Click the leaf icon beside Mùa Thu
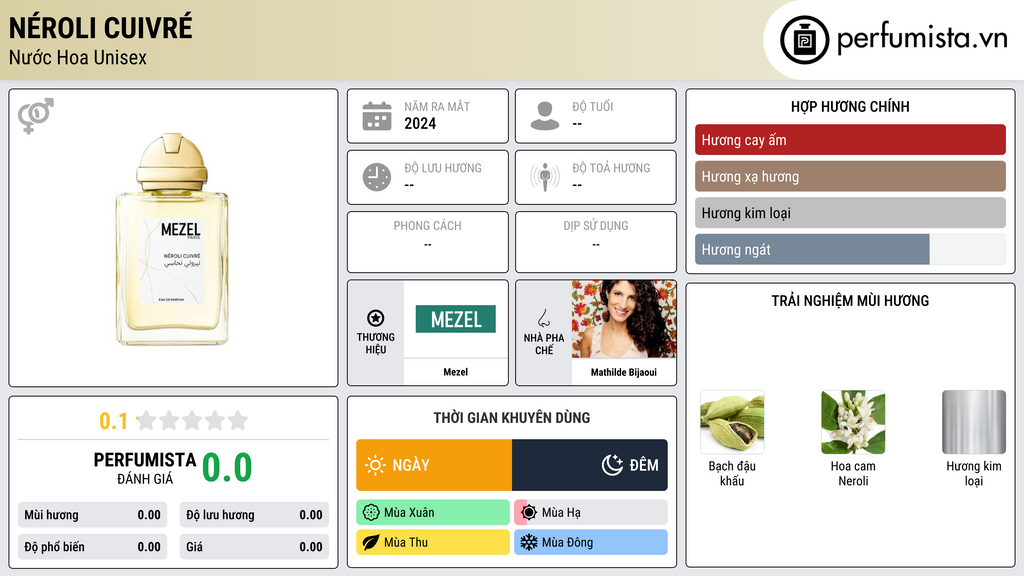The image size is (1024, 576). 371,542
